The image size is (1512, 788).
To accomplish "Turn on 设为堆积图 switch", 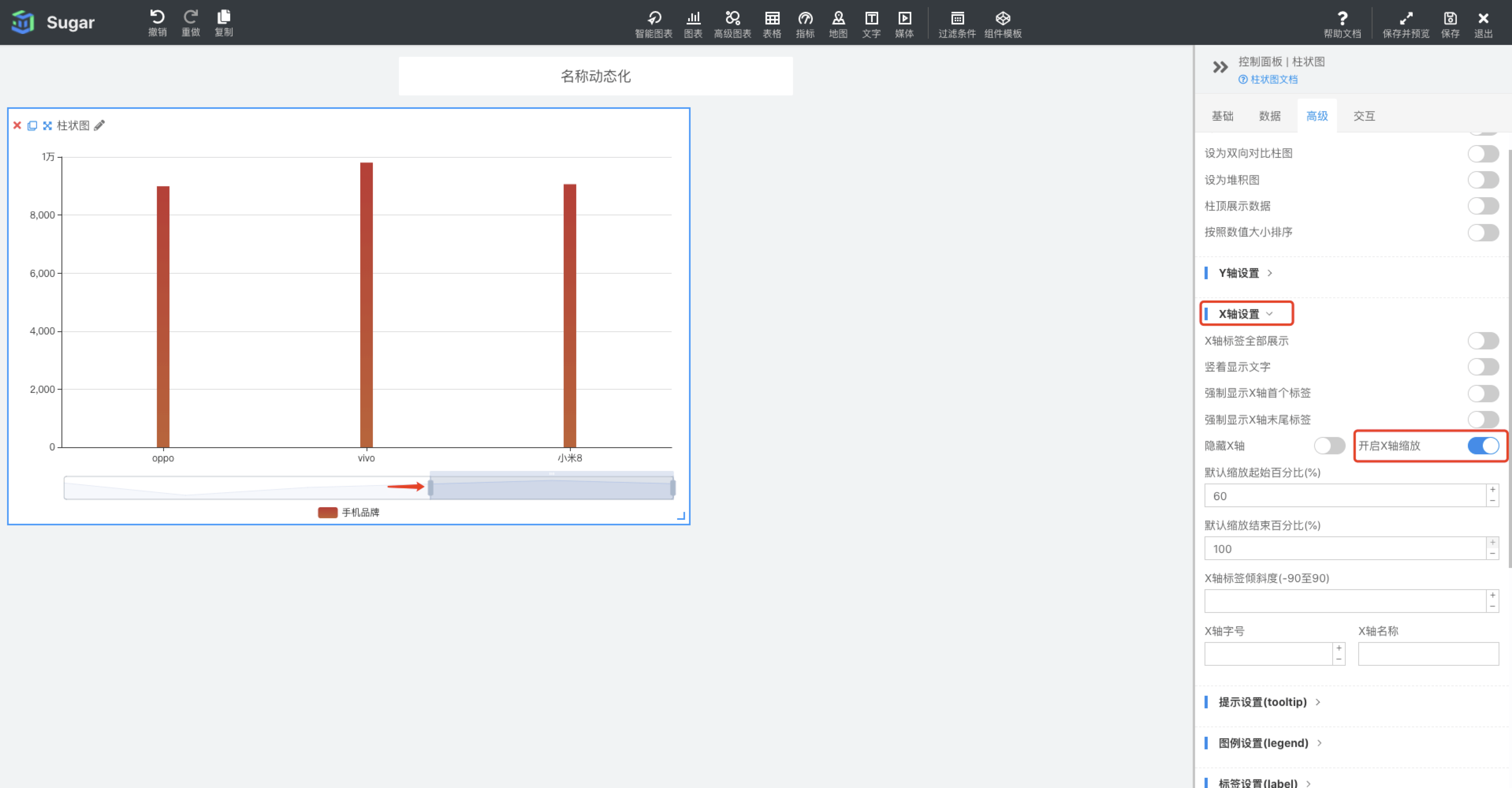I will coord(1483,180).
